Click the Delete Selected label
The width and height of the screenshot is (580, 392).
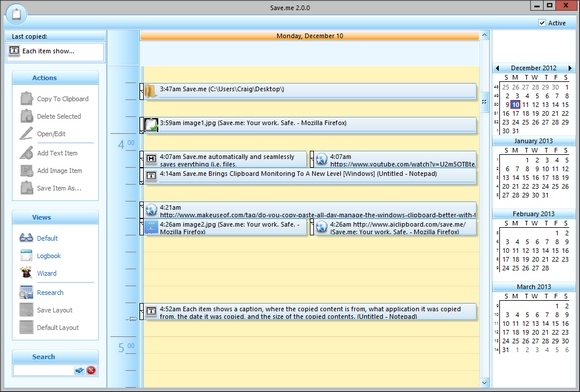[x=59, y=116]
